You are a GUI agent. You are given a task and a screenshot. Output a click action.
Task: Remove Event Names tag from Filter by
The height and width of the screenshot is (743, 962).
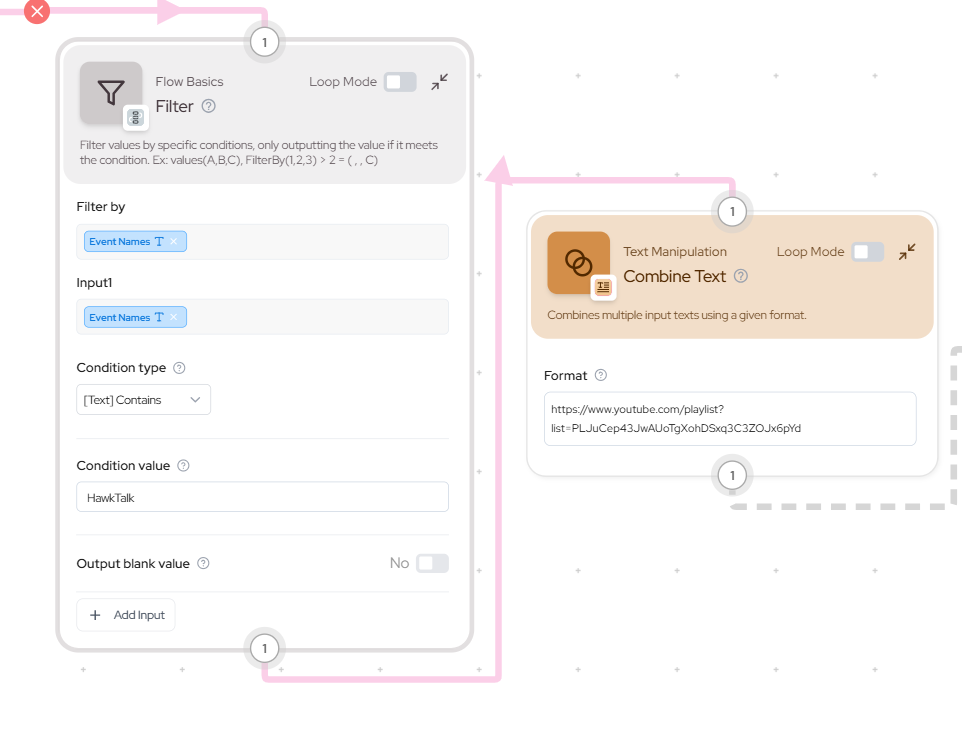click(174, 241)
